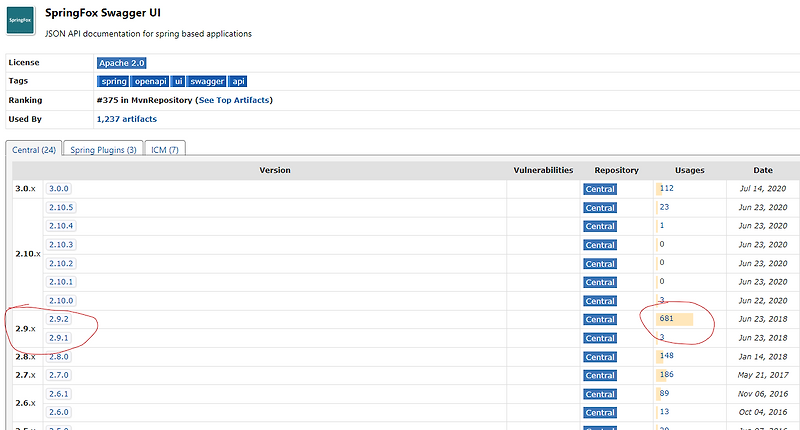Click the ui tag
Viewport: 800px width, 430px height.
[x=180, y=81]
